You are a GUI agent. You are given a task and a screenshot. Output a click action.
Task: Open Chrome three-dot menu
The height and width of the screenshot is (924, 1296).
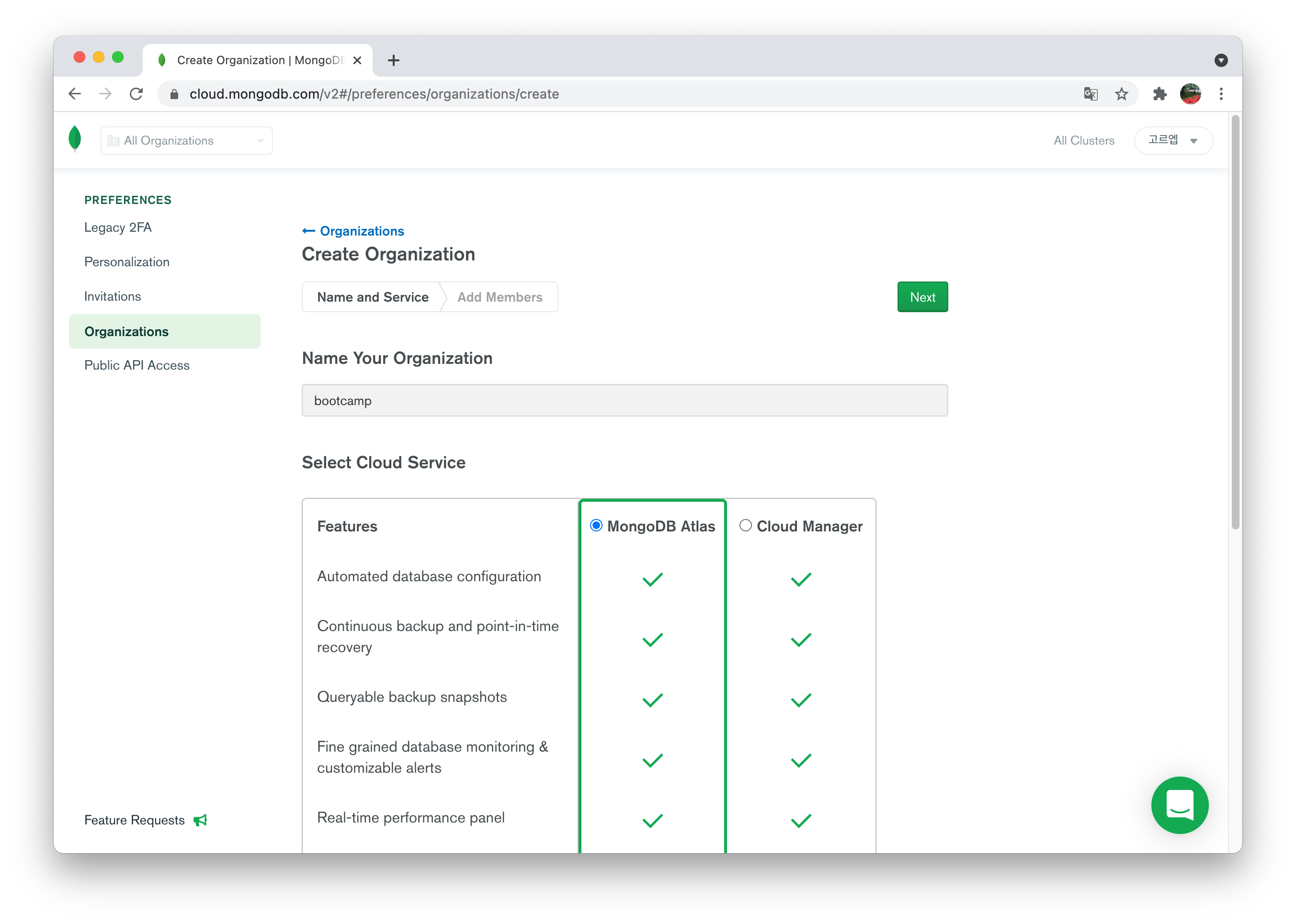coord(1221,94)
